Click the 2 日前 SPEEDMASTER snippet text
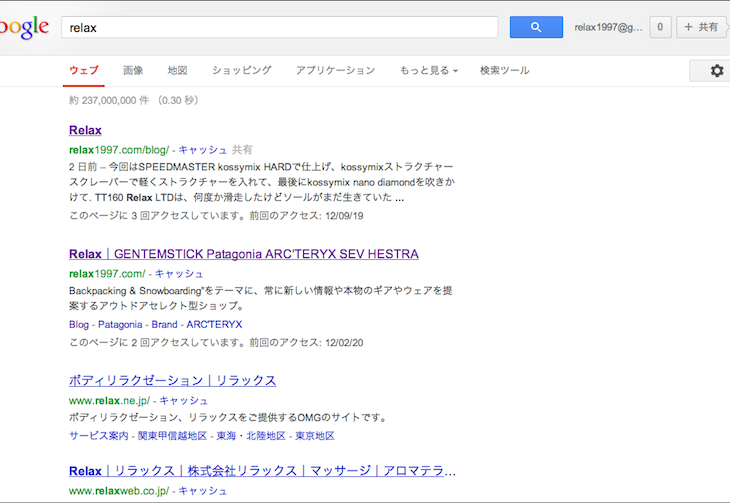This screenshot has width=730, height=503. pos(262,182)
